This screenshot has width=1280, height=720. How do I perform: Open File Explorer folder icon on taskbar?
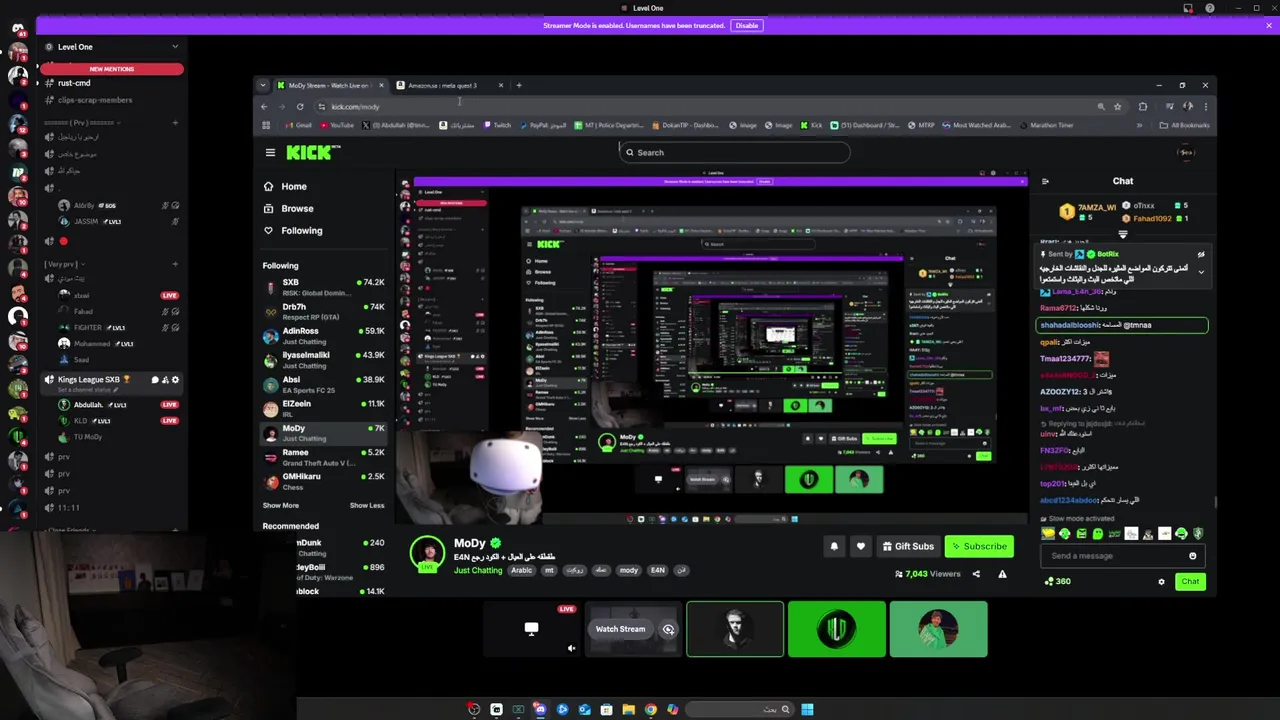point(628,709)
